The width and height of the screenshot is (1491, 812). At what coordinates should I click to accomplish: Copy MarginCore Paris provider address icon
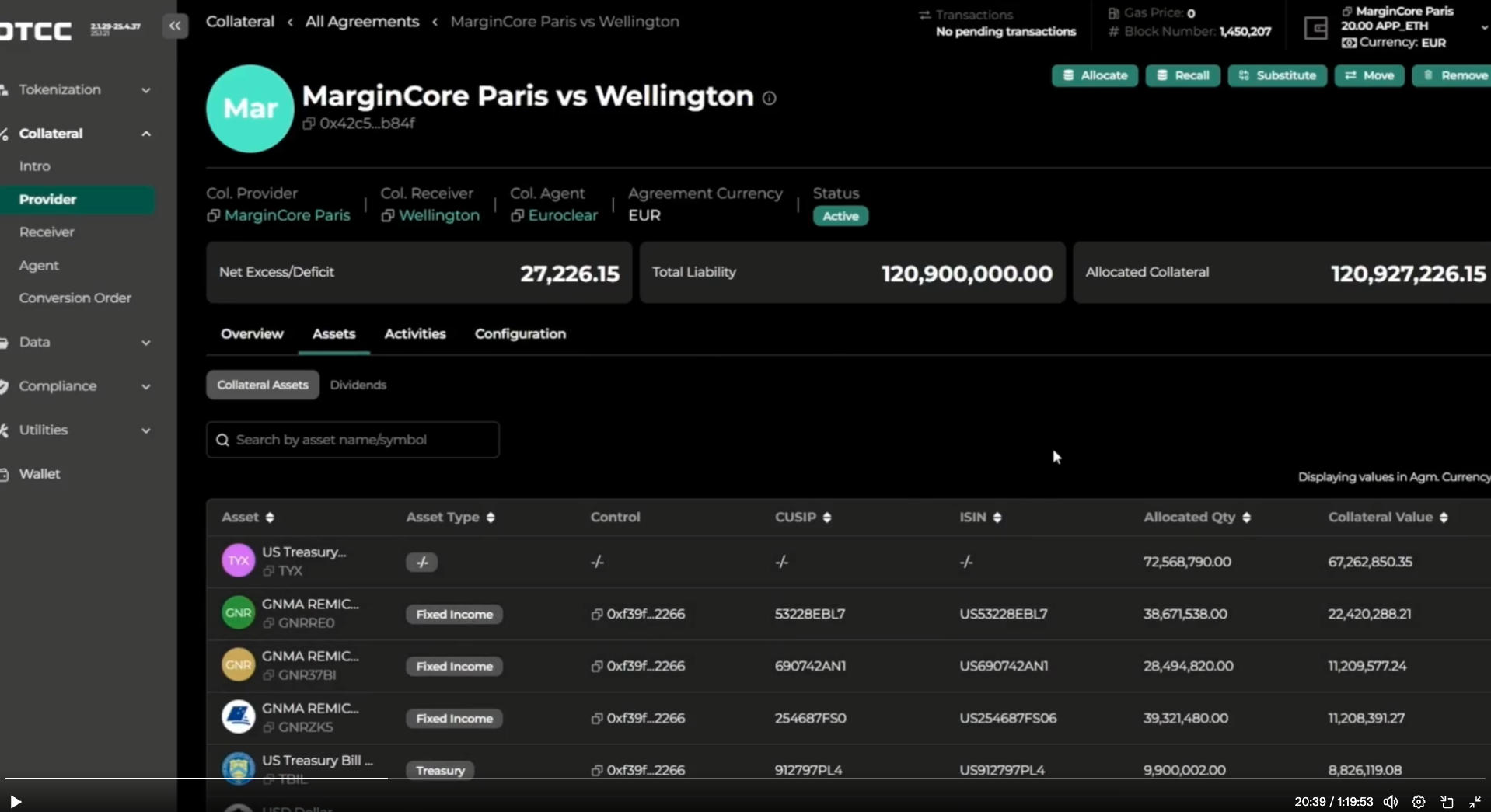pos(213,216)
